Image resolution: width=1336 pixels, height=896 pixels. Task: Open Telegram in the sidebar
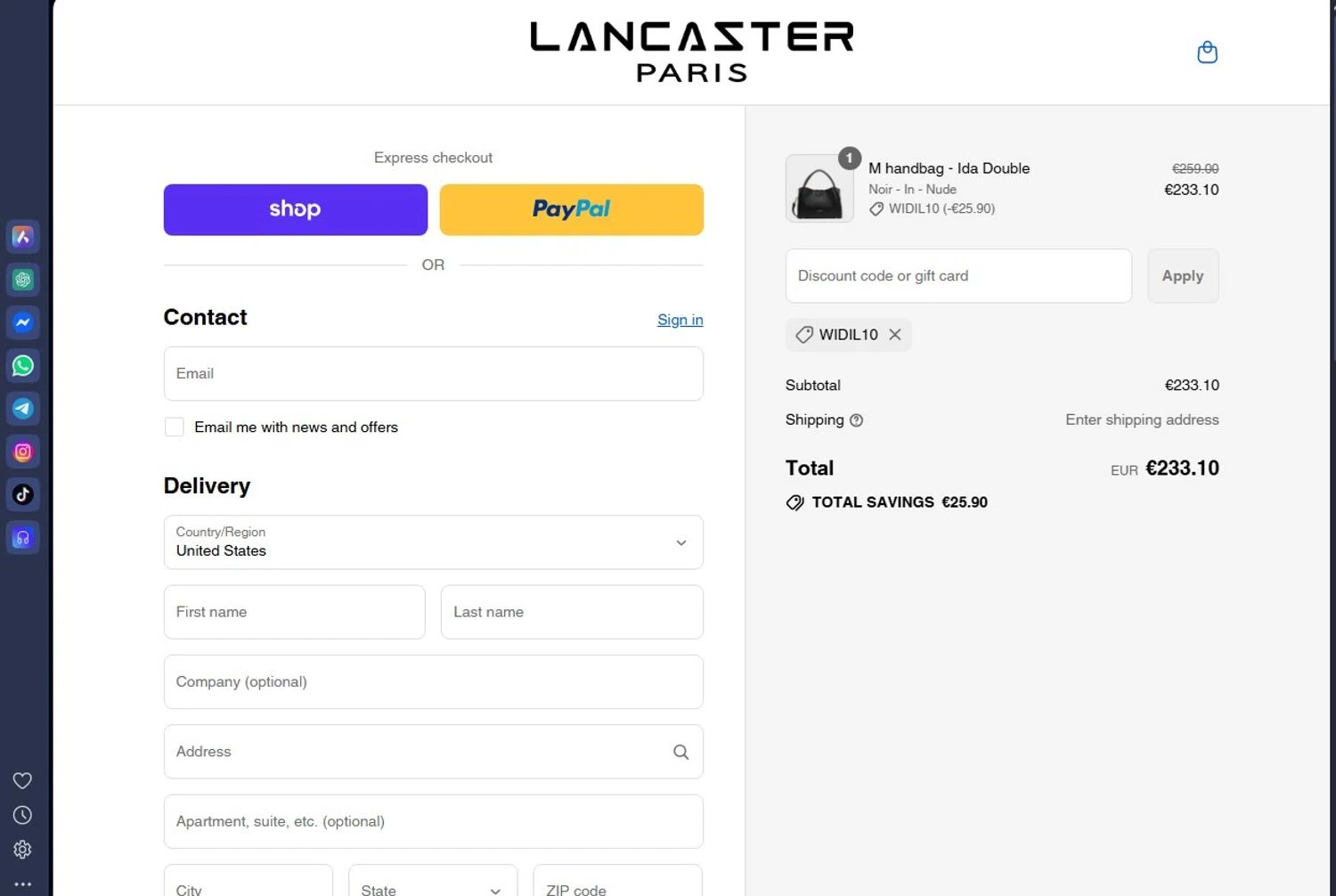pyautogui.click(x=23, y=409)
